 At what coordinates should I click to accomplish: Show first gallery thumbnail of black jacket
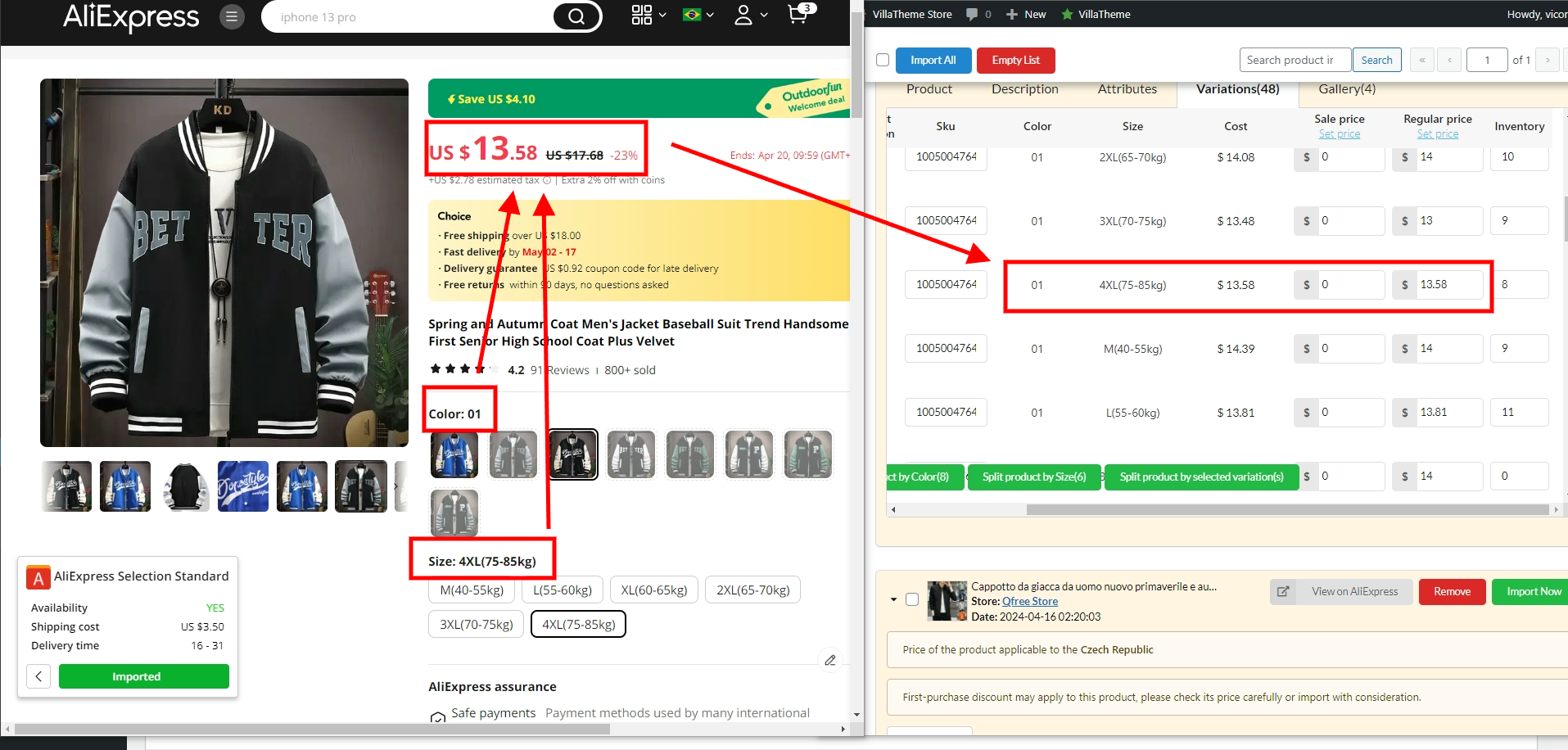pos(66,486)
